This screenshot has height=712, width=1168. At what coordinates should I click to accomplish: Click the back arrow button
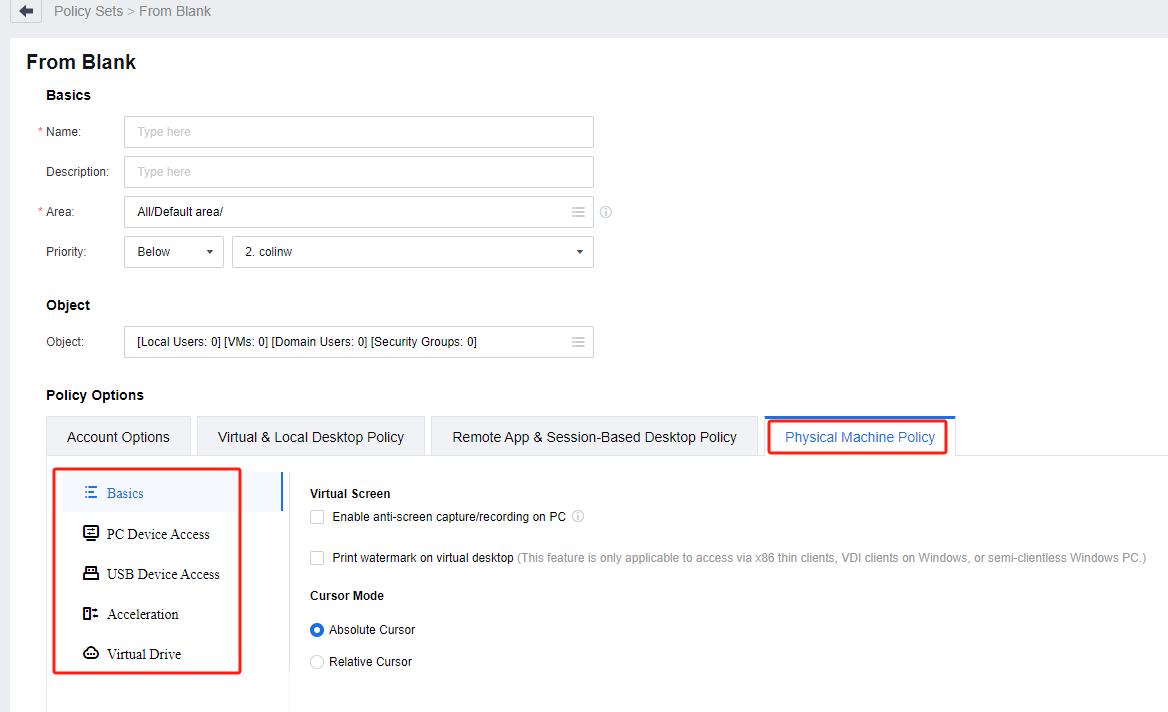[x=25, y=12]
